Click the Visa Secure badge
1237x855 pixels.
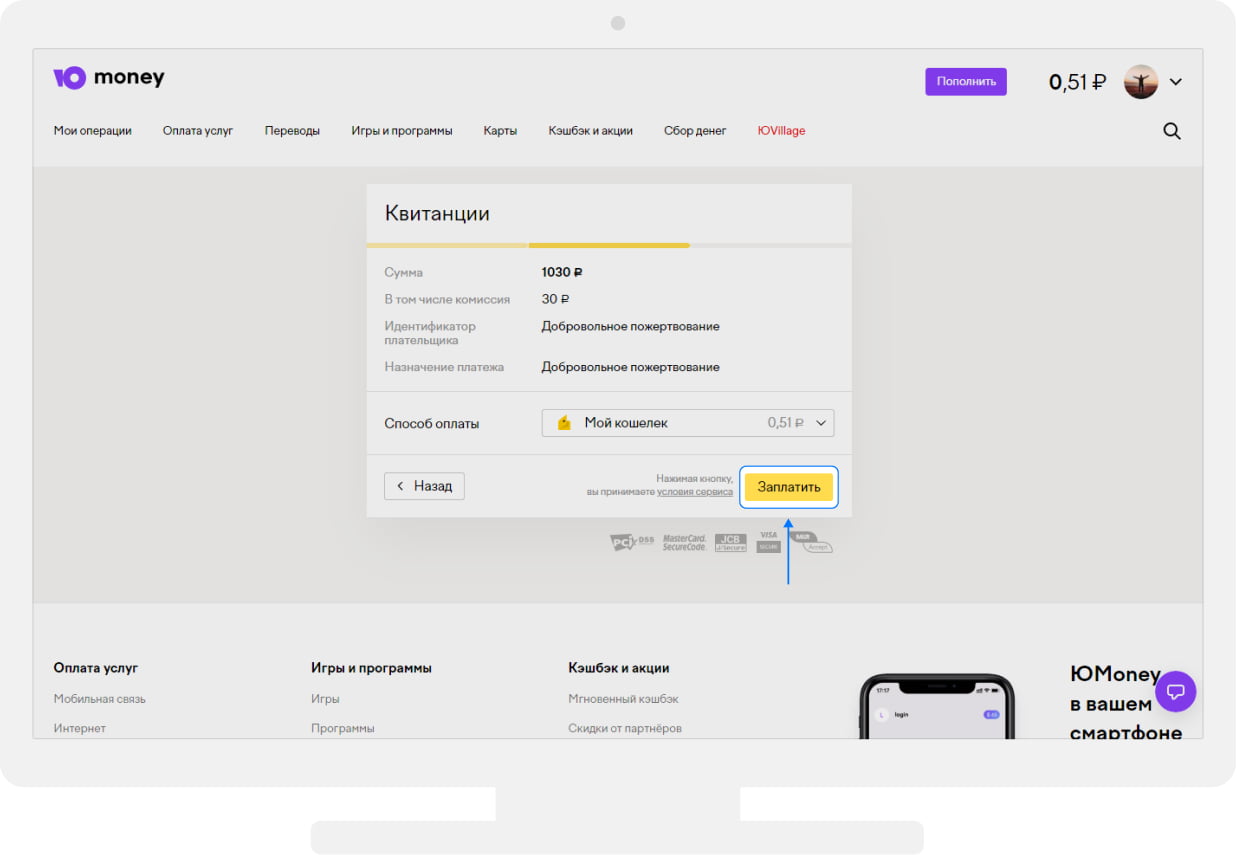point(768,542)
